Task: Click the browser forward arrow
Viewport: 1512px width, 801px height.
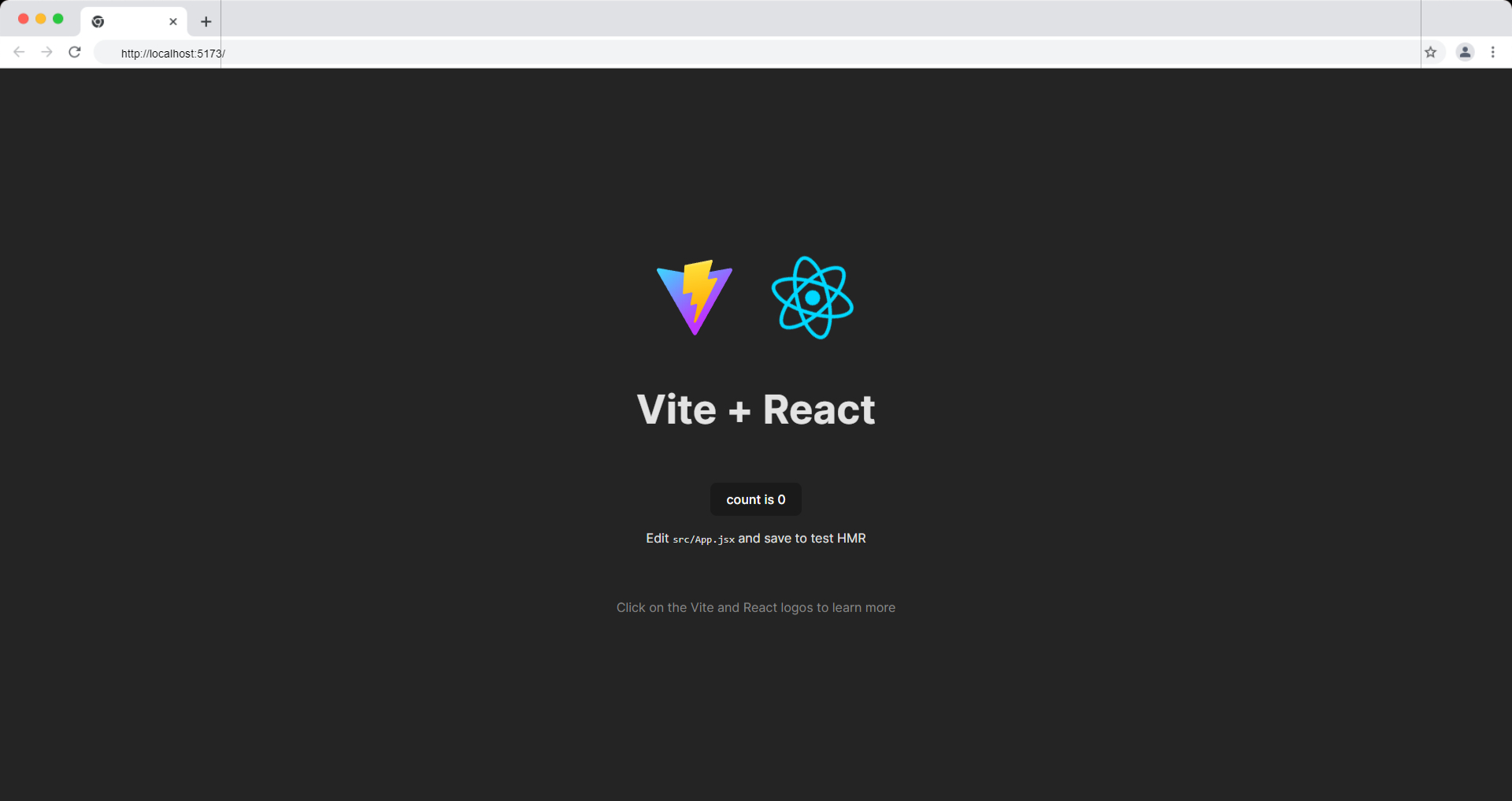Action: [x=47, y=52]
